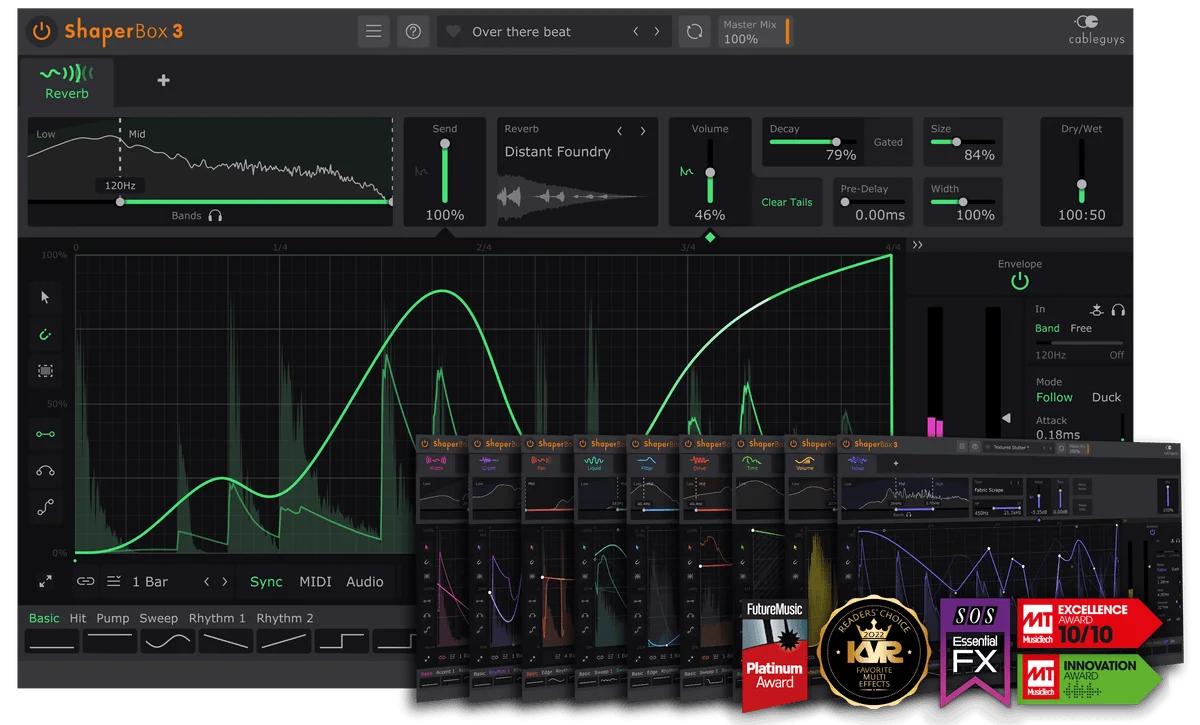Toggle the Envelope power button
Viewport: 1200px width, 725px height.
click(x=1020, y=282)
